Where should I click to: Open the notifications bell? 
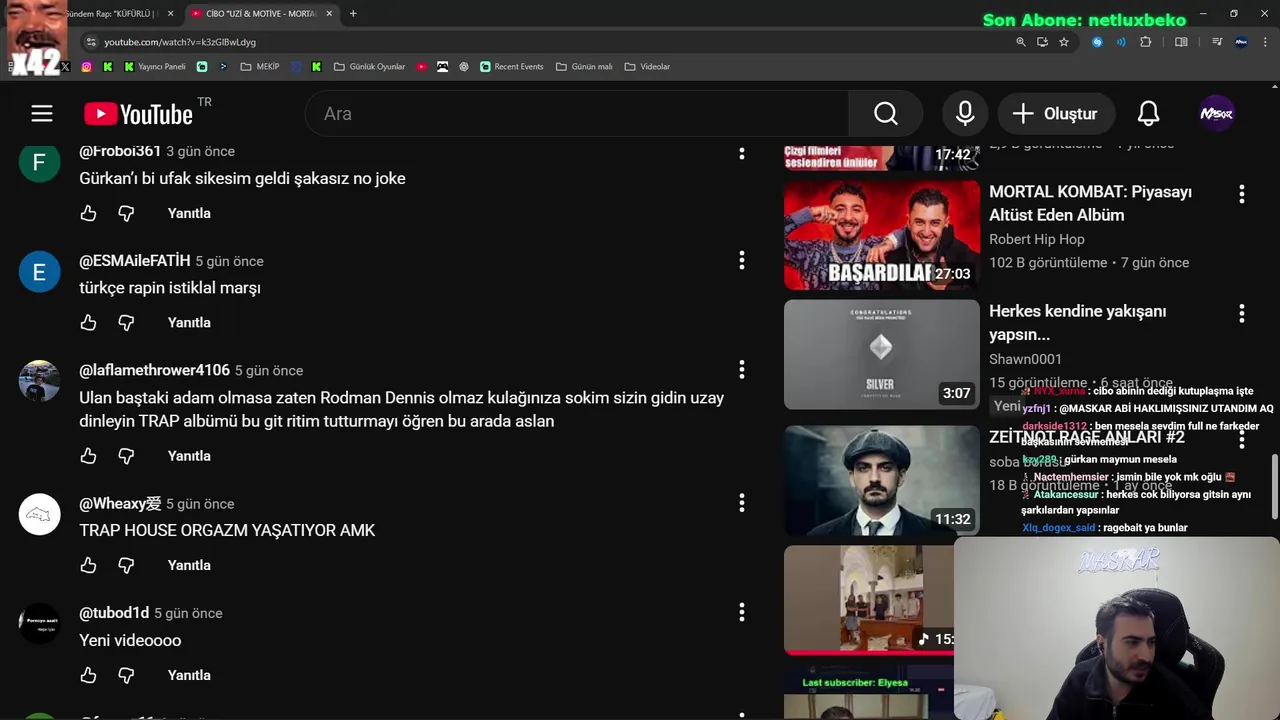click(1148, 114)
